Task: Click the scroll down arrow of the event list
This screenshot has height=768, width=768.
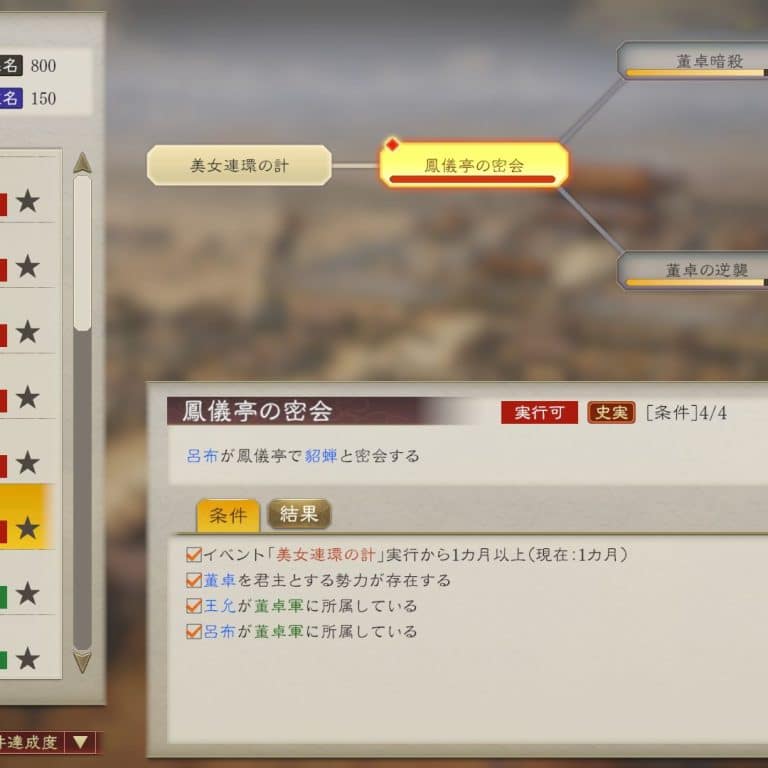Action: tap(82, 661)
